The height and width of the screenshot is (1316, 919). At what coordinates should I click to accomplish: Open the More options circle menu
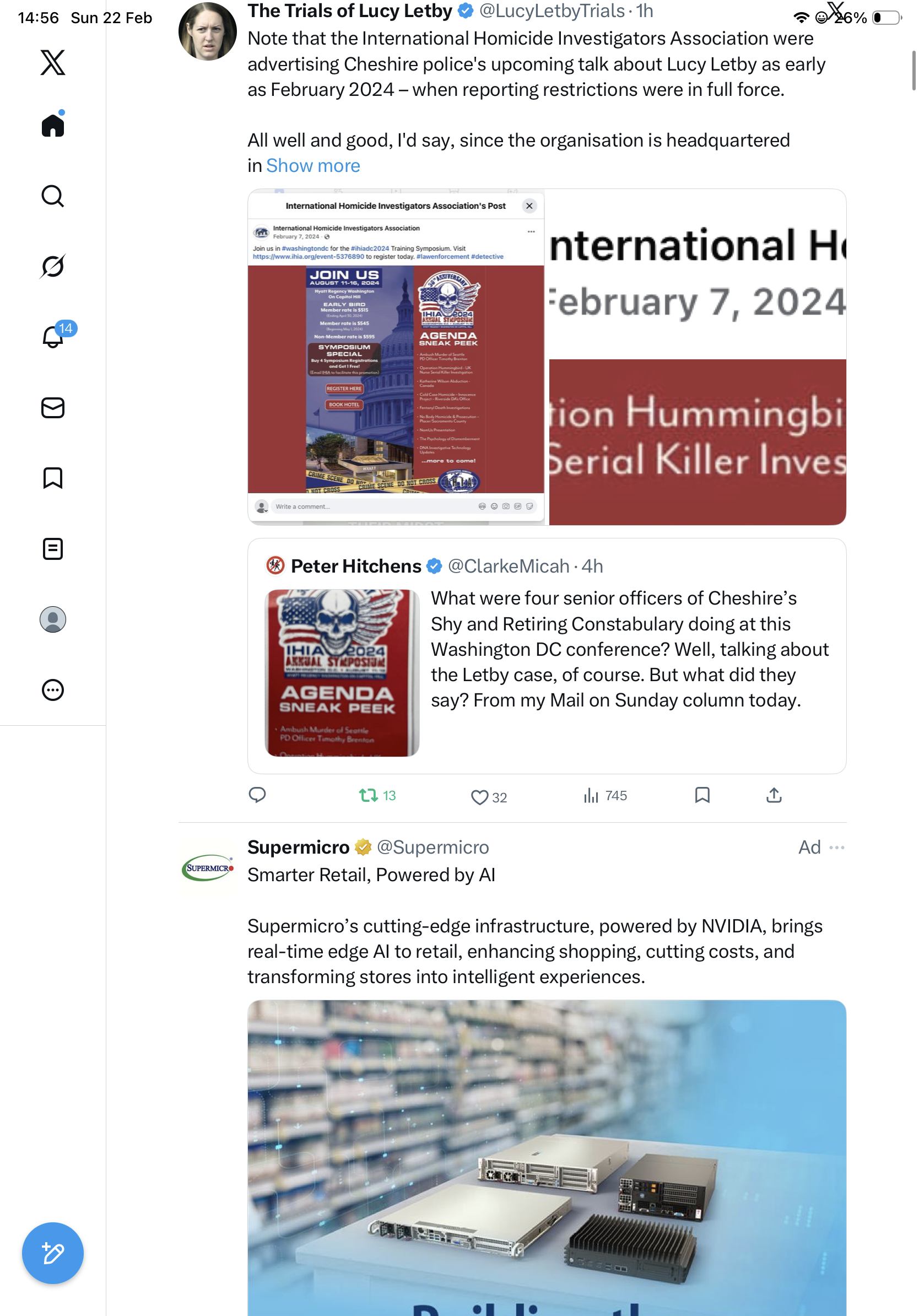coord(53,690)
